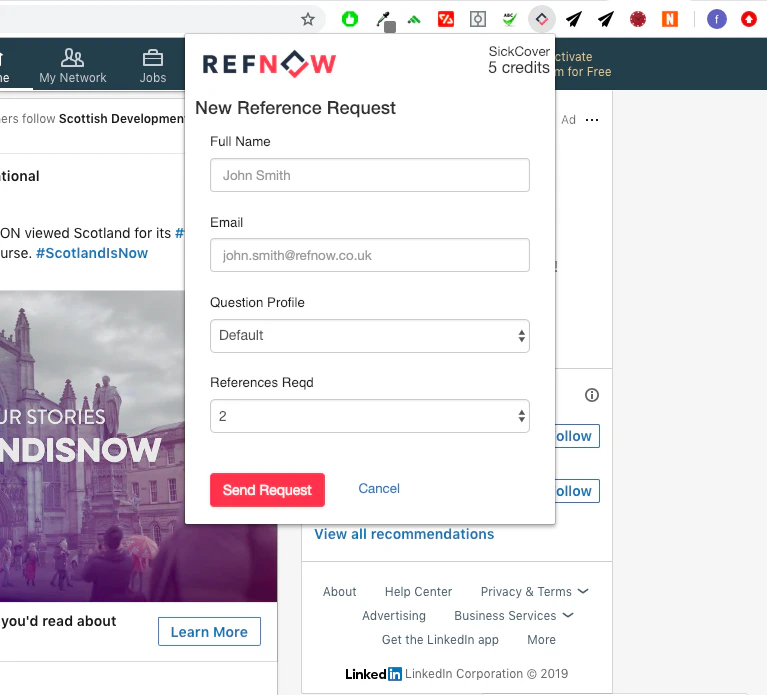Click the grey square frame extension icon
Viewport: 767px width, 695px height.
click(477, 20)
